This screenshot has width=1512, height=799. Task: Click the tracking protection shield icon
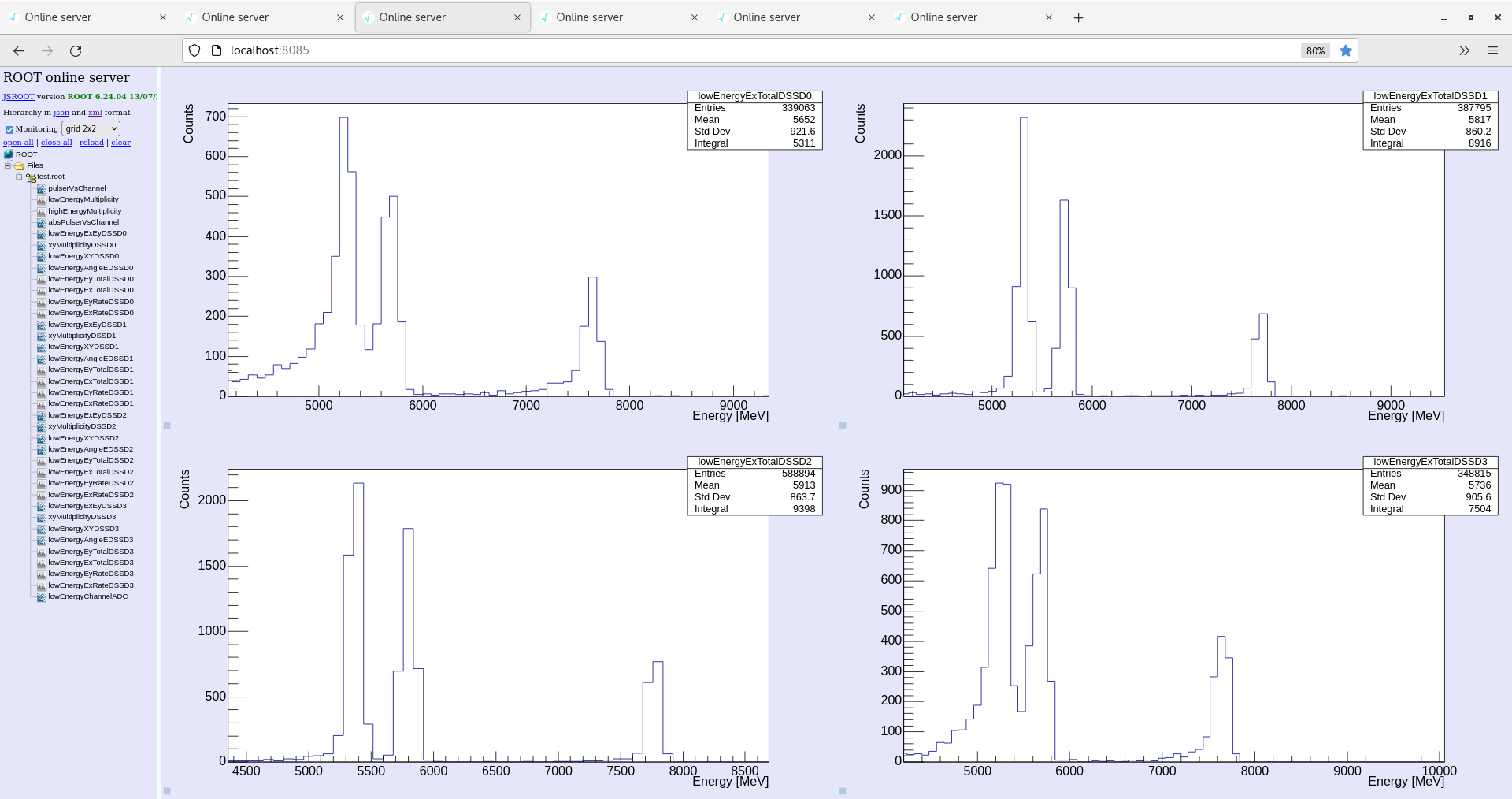195,50
